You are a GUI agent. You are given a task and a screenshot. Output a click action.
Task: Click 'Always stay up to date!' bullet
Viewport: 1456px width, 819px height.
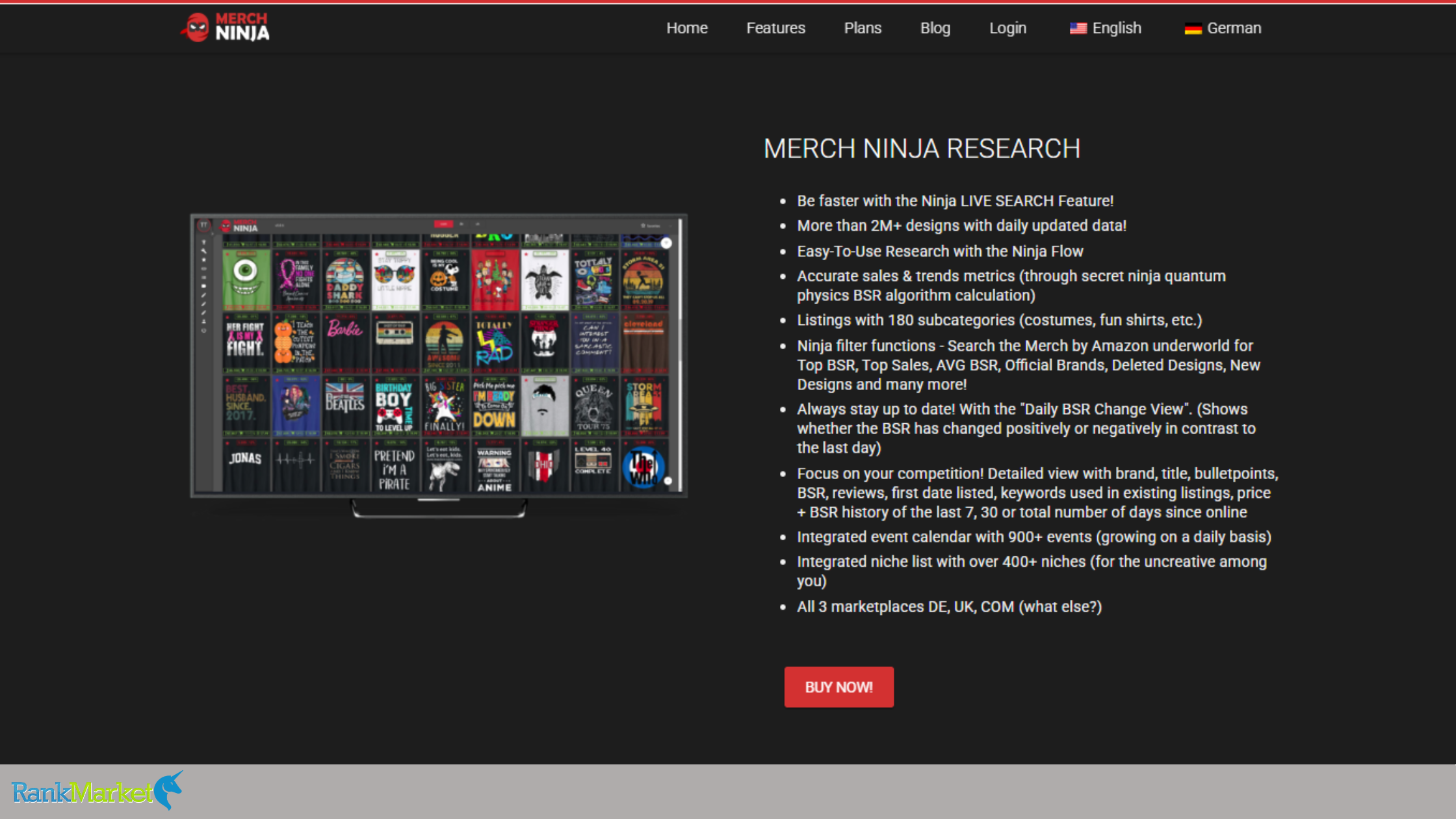click(1026, 428)
